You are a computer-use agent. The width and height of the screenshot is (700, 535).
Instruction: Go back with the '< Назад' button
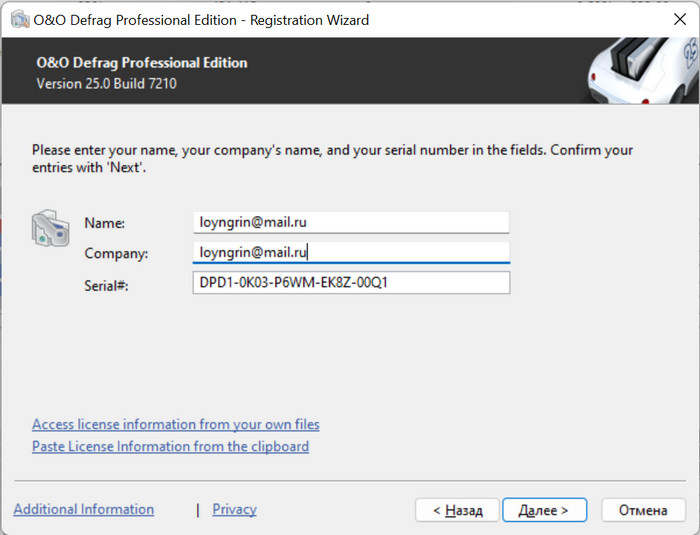click(457, 510)
